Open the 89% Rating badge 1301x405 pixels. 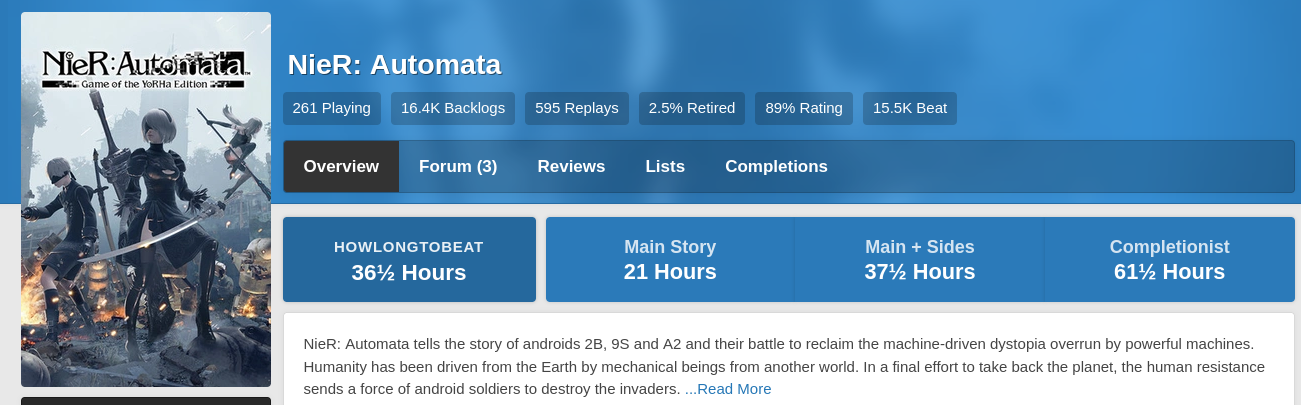804,108
